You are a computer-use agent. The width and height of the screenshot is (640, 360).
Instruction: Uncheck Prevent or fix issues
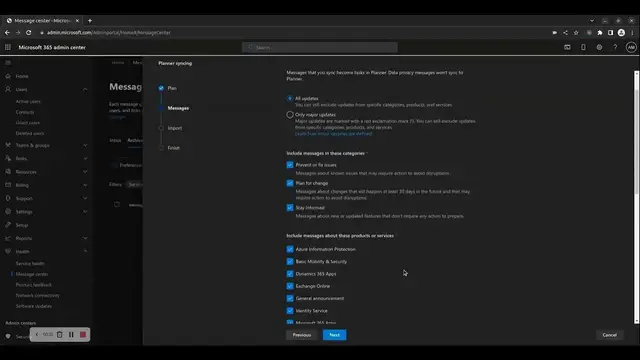pyautogui.click(x=290, y=165)
